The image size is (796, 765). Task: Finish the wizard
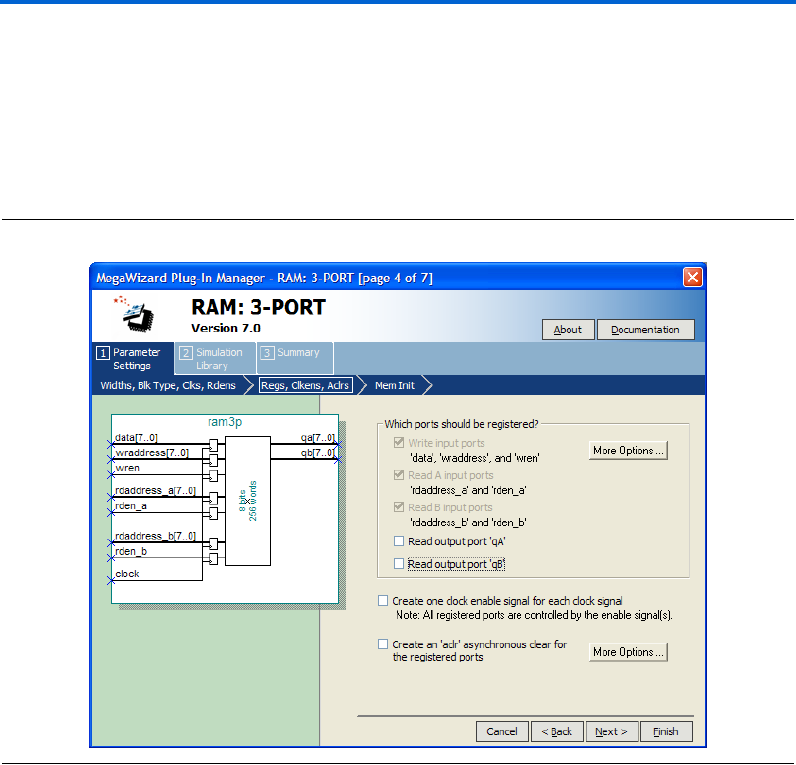[x=666, y=731]
